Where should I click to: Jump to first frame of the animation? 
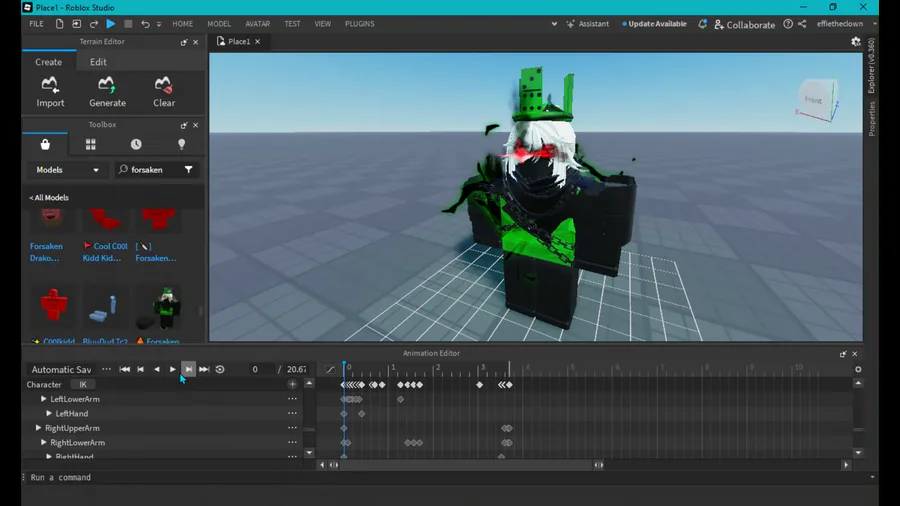tap(125, 369)
